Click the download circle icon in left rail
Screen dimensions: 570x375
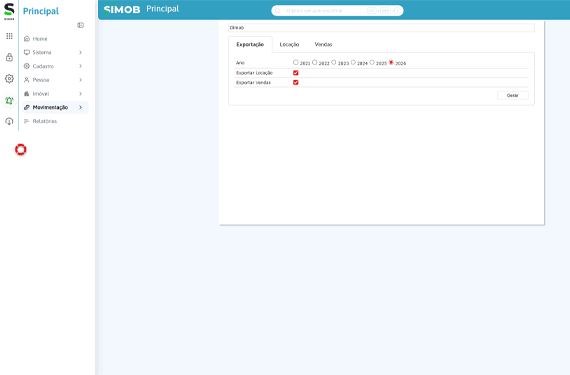coord(9,121)
